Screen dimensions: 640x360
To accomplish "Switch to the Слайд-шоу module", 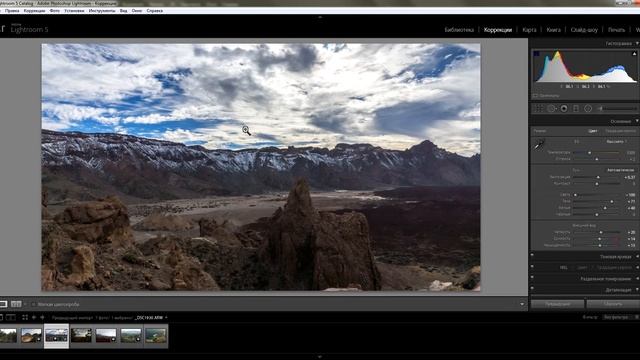I will [584, 30].
